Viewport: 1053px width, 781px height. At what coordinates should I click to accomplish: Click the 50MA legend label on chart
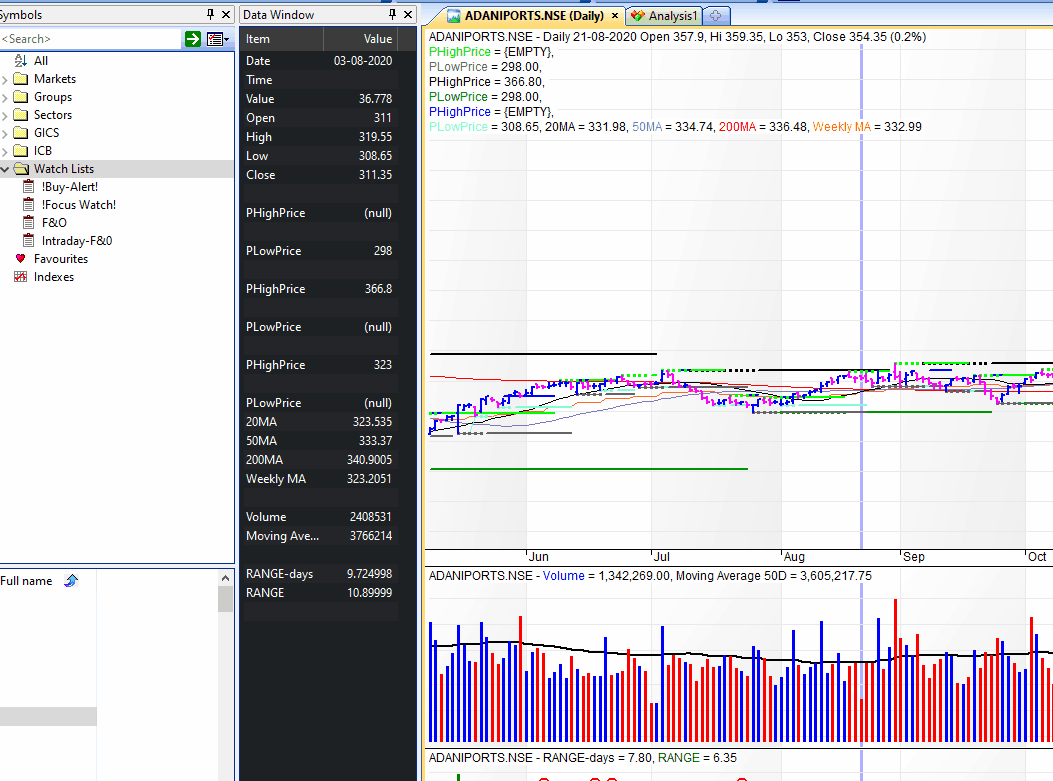point(647,127)
